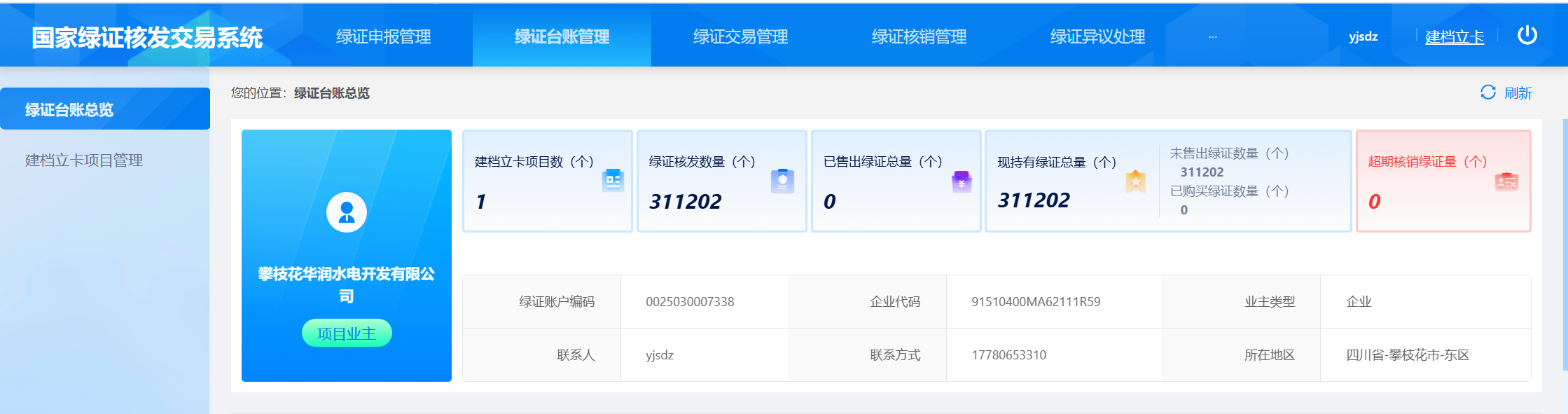
Task: Open the 绿证核销管理 menu
Action: point(919,36)
